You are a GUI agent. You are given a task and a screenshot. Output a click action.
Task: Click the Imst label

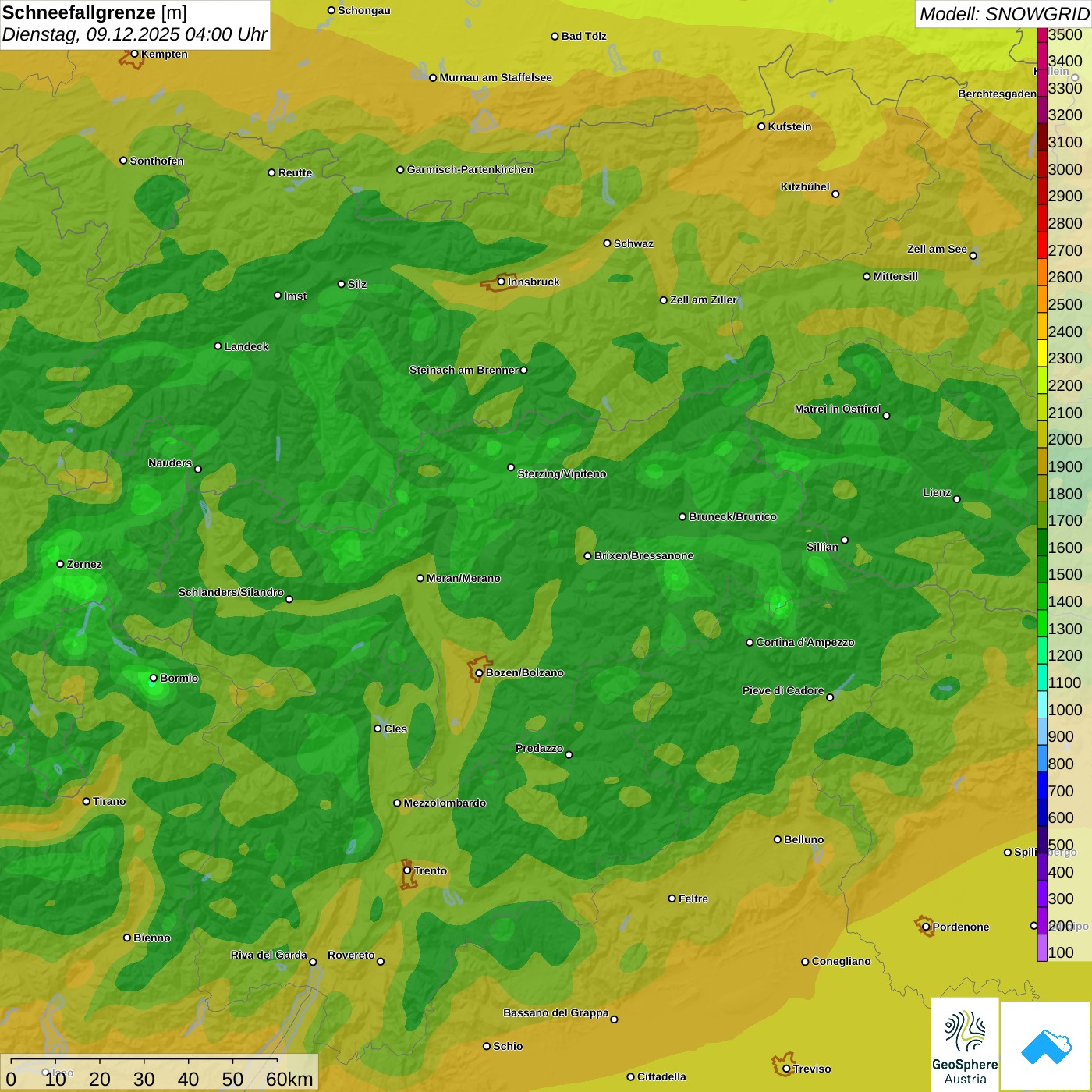(x=296, y=296)
